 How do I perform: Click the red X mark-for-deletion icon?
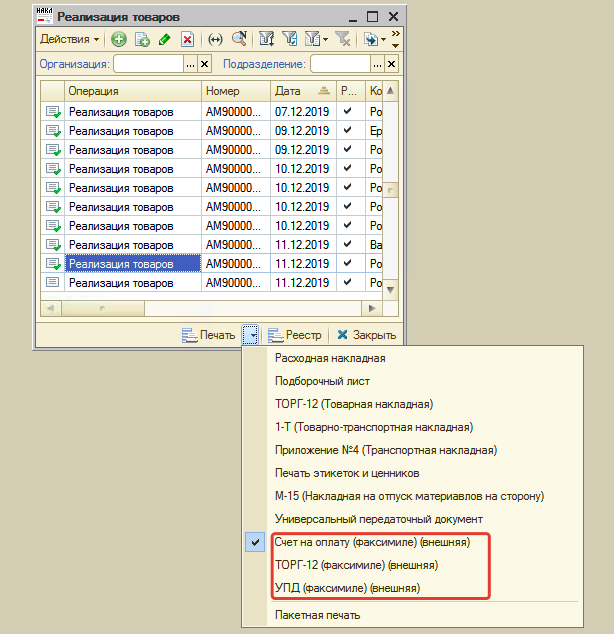coord(187,40)
